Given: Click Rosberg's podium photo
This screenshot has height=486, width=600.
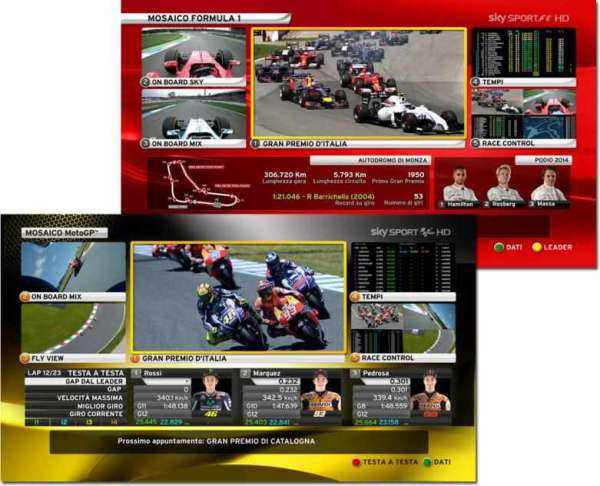Looking at the screenshot, I should (x=504, y=183).
